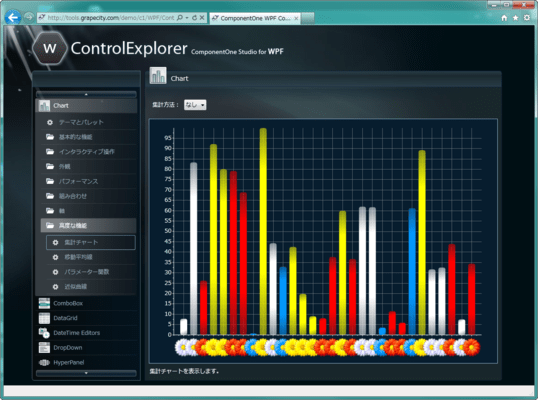Click the browser back arrow button
Screen dimensions: 538x400
(13, 17)
